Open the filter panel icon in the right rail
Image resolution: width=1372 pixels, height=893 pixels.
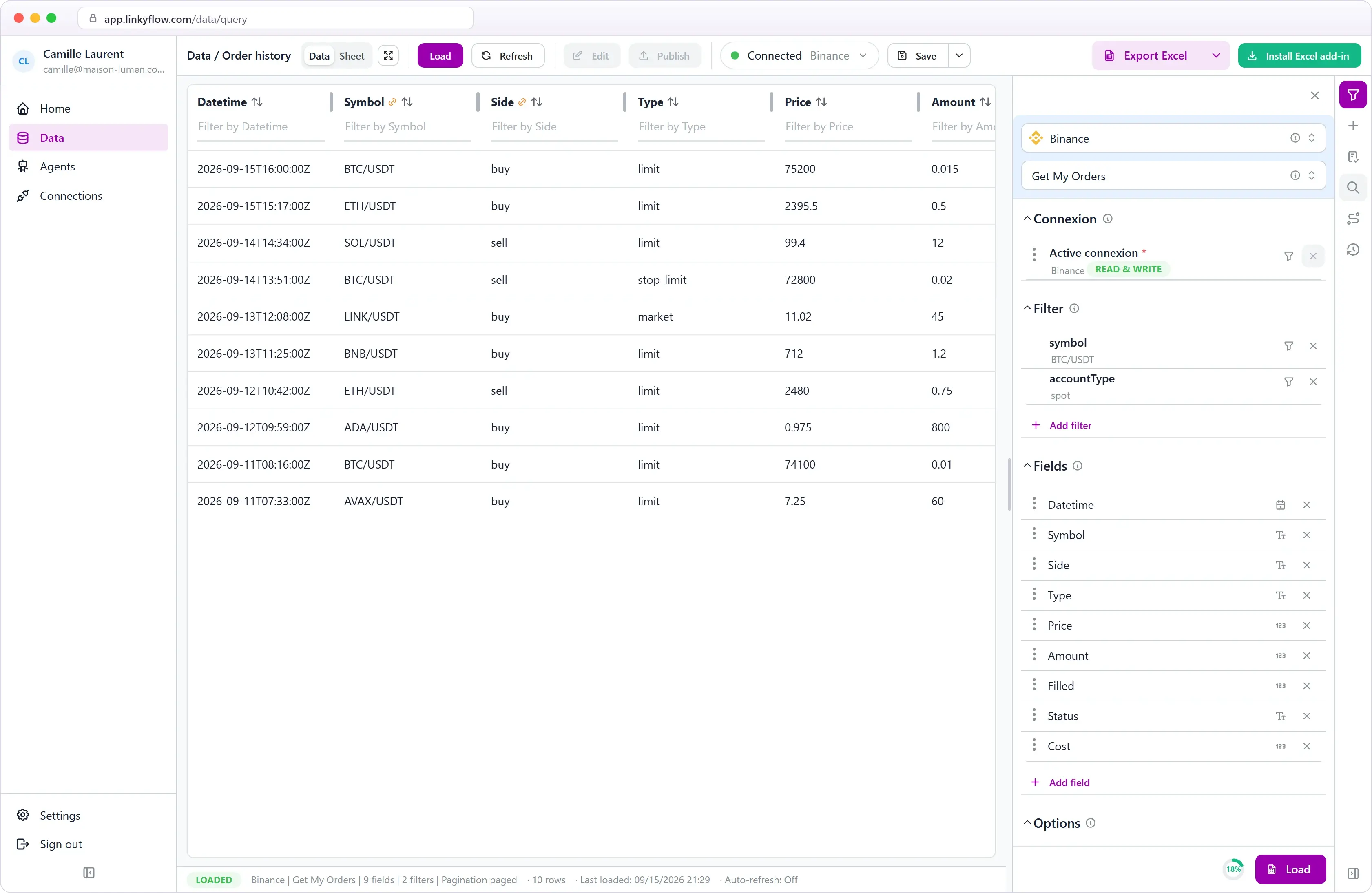tap(1352, 95)
